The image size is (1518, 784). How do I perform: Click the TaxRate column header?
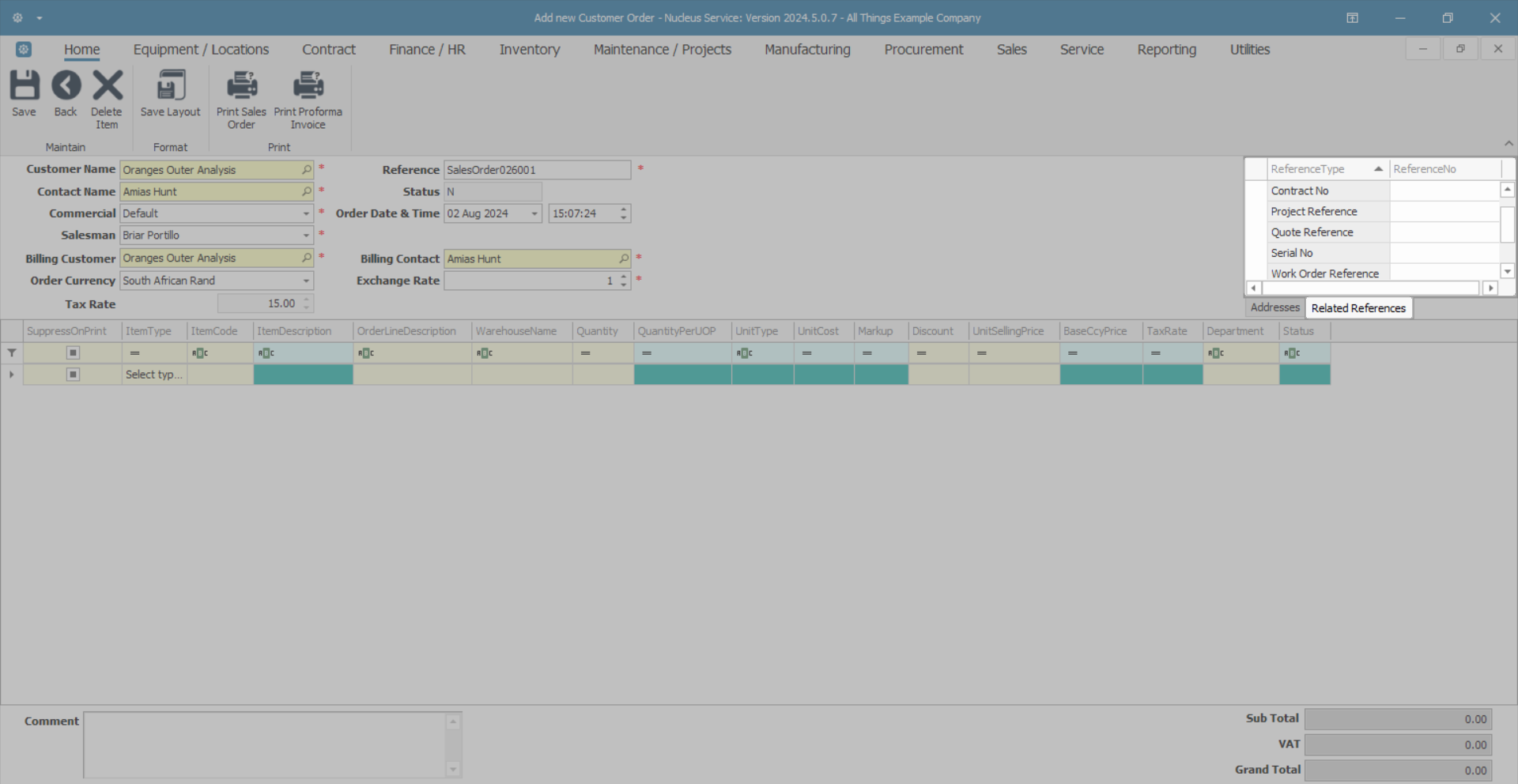(x=1172, y=331)
